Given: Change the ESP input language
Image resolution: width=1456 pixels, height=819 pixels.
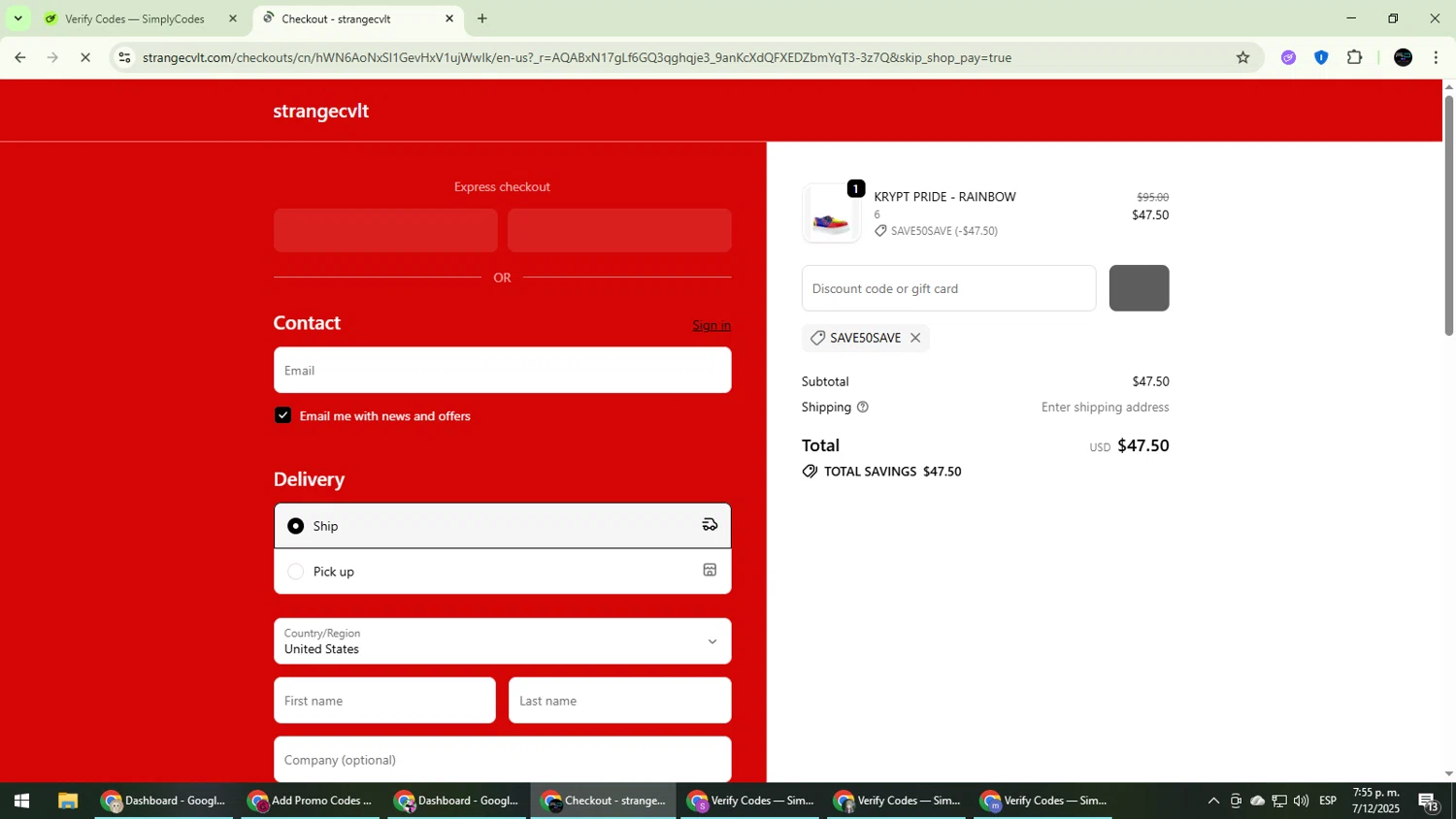Looking at the screenshot, I should tap(1328, 802).
